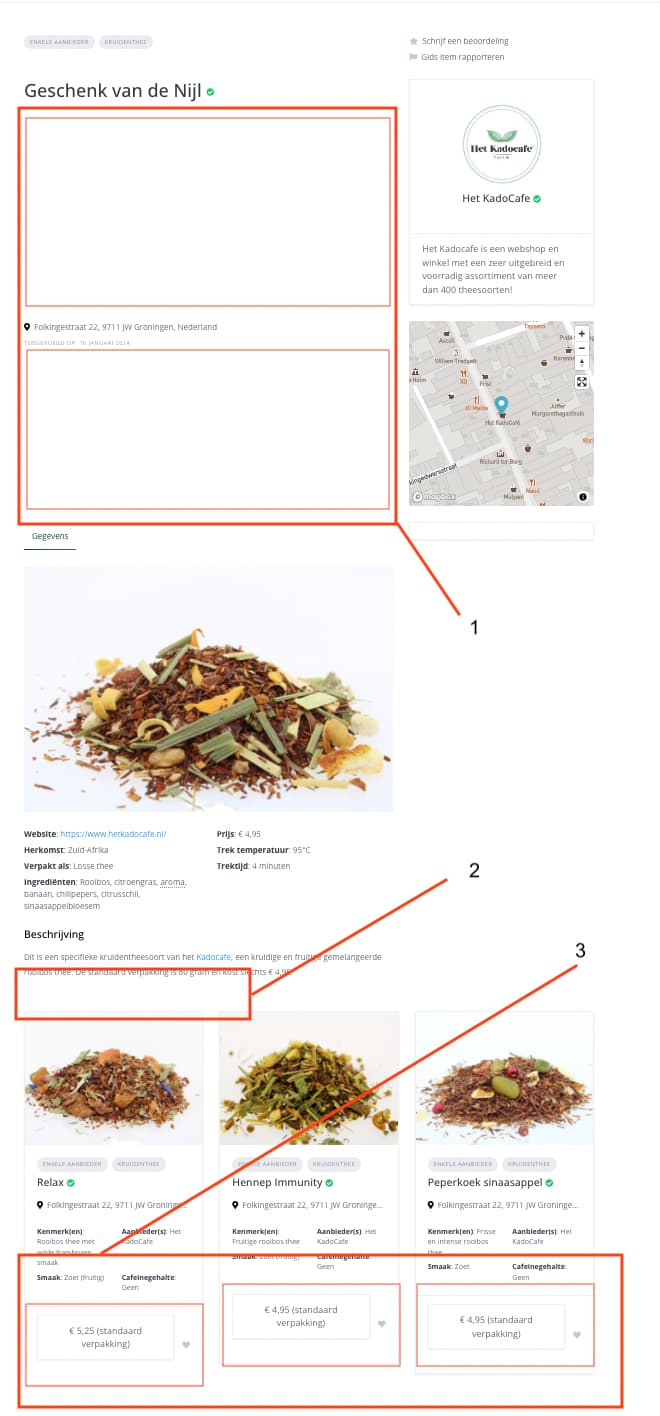
Task: Open the map in fullscreen
Action: pyautogui.click(x=582, y=382)
